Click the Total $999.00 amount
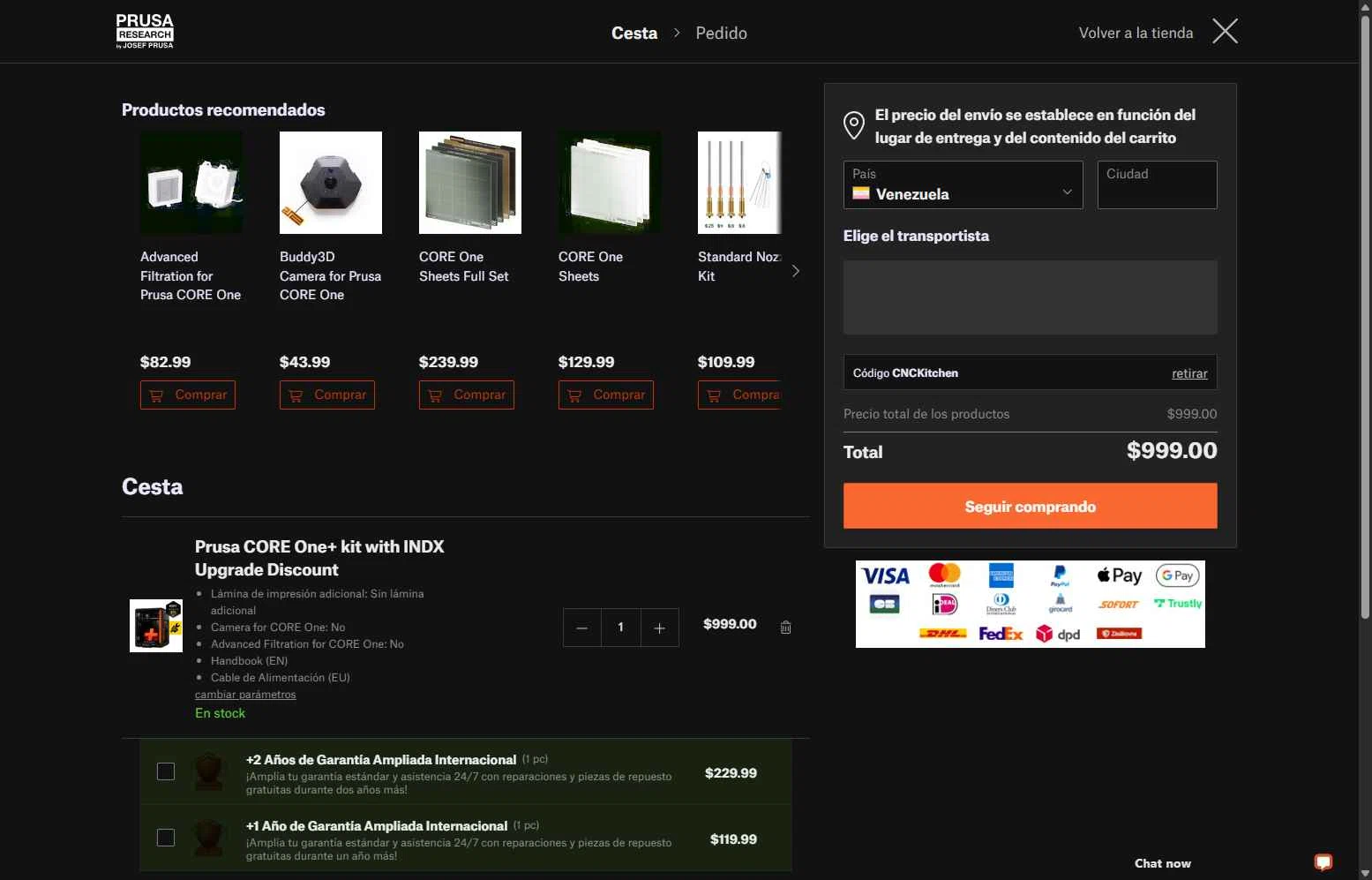This screenshot has height=880, width=1372. [1172, 450]
